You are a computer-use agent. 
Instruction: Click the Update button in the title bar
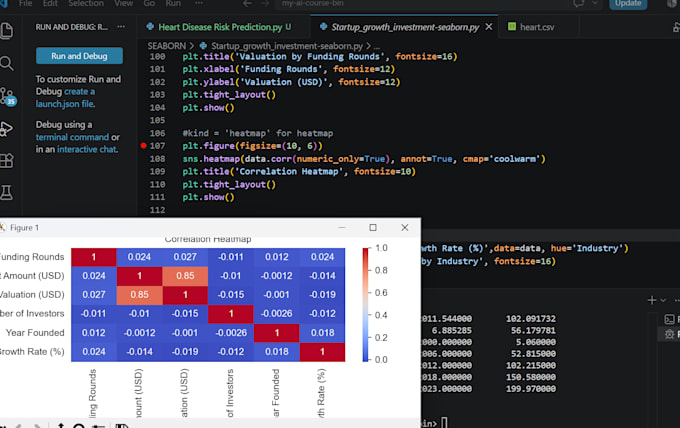click(628, 3)
